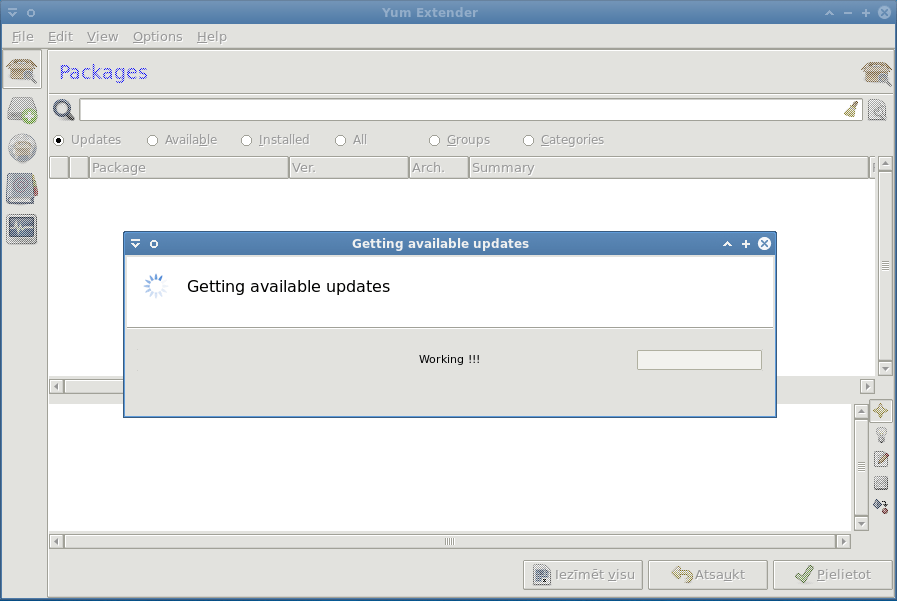Click the description pane scroll-down arrow
Viewport: 897px width, 601px height.
[x=862, y=523]
